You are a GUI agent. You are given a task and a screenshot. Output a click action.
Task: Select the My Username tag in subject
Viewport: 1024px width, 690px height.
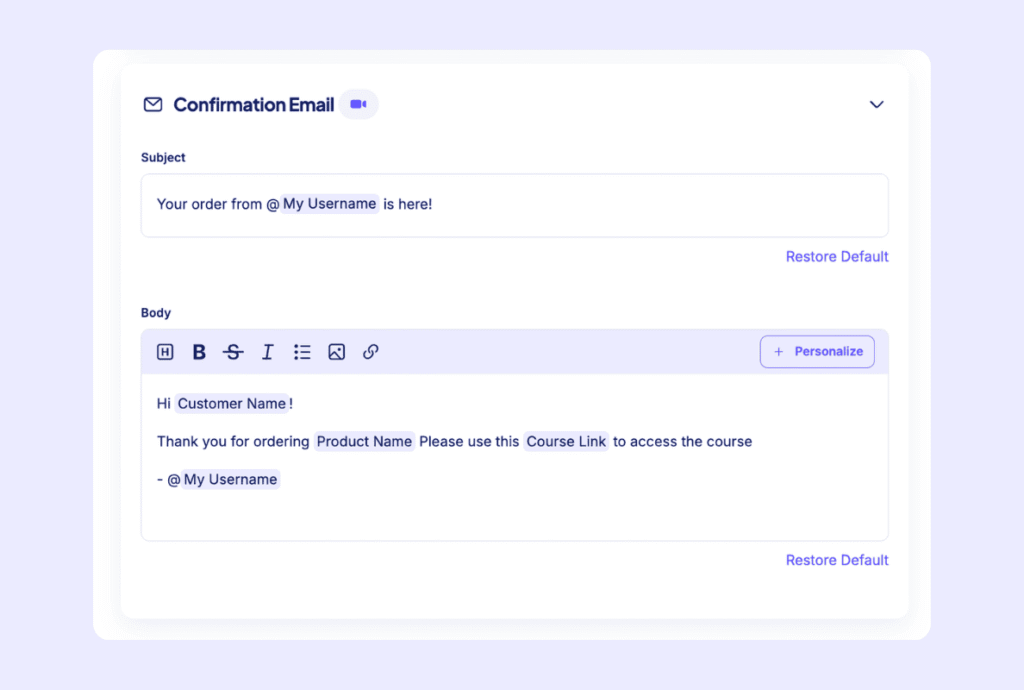[x=329, y=204]
